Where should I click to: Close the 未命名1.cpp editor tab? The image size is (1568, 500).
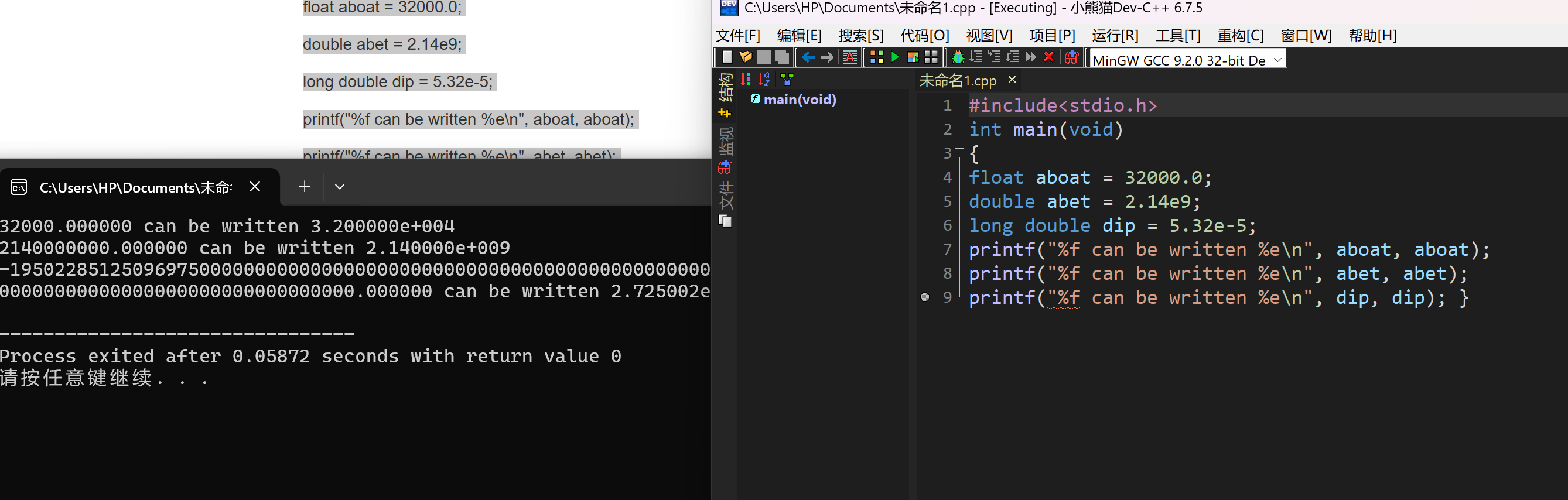click(1012, 80)
